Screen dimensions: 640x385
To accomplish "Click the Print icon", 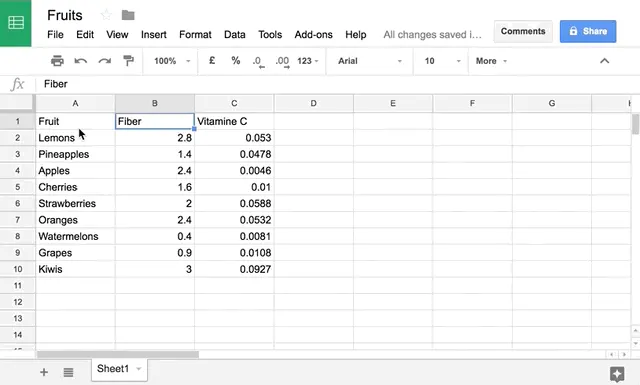I will pos(57,61).
